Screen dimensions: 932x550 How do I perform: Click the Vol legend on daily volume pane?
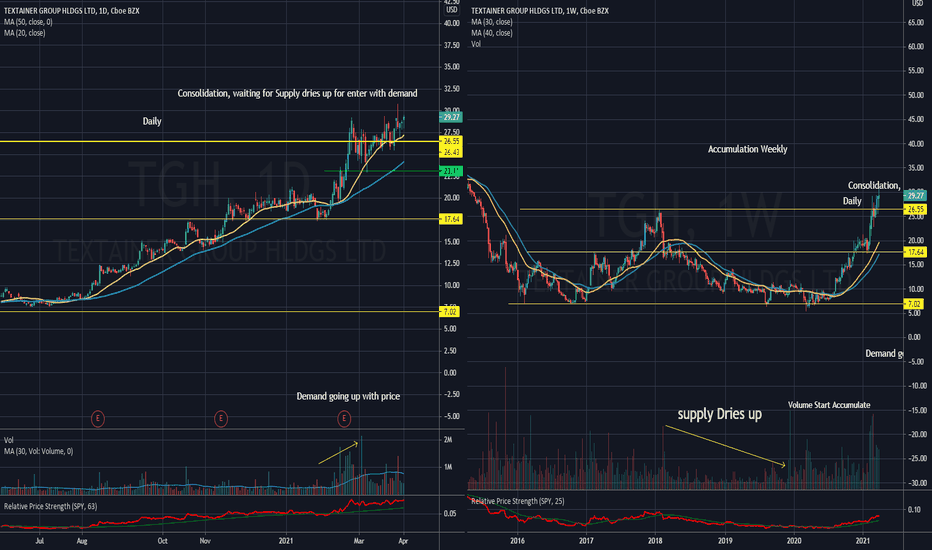pos(9,440)
